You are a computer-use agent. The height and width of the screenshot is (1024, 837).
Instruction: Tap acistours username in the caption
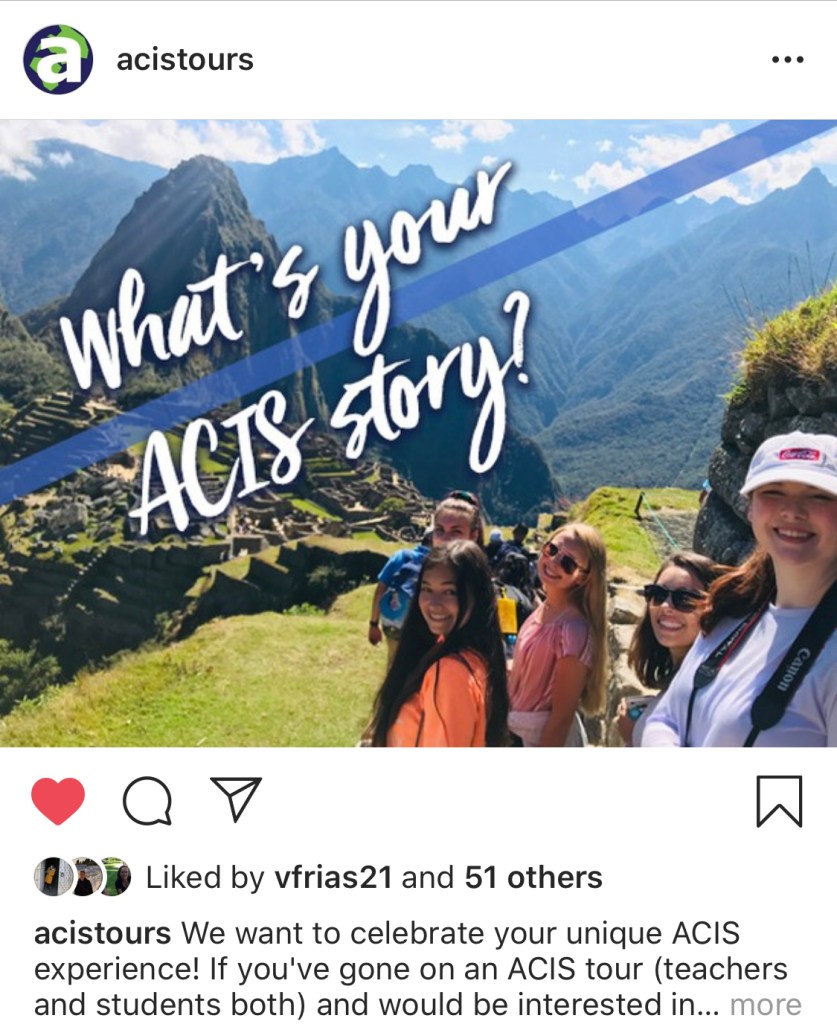(103, 933)
